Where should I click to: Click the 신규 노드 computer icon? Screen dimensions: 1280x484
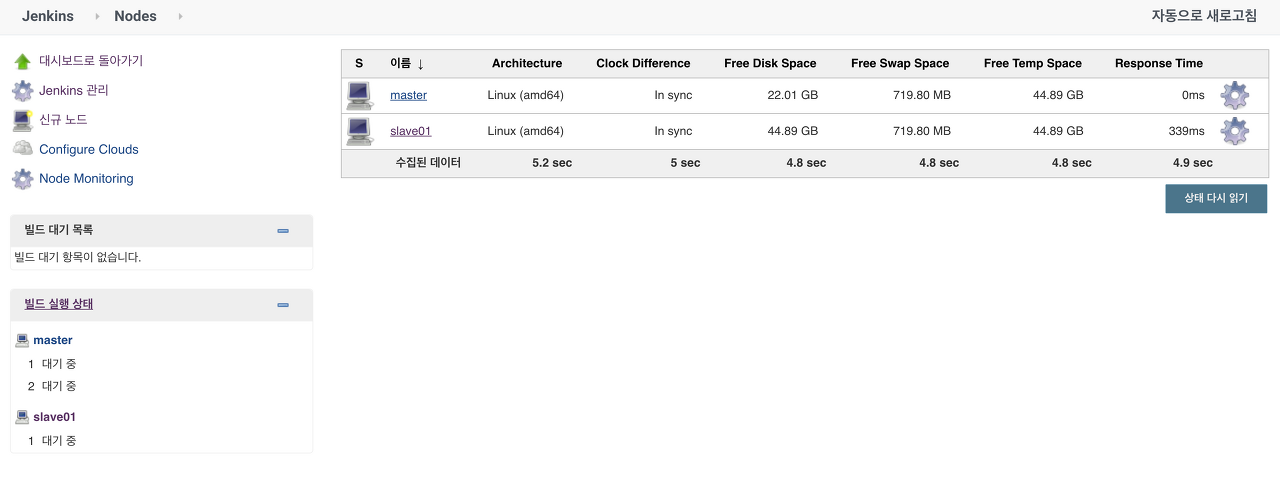[x=22, y=120]
